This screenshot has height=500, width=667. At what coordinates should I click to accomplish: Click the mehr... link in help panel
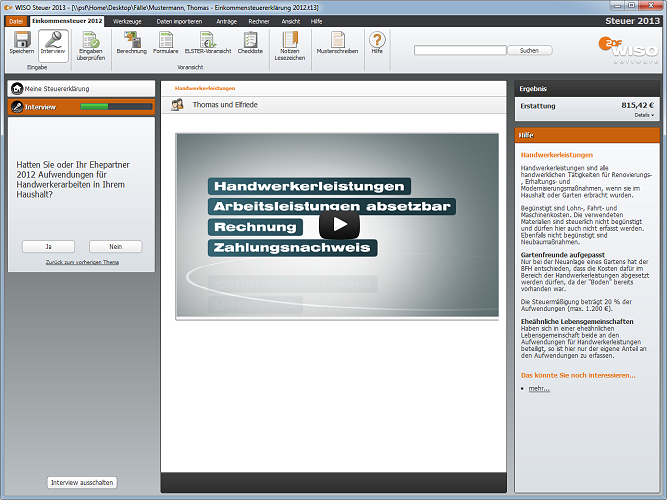539,389
